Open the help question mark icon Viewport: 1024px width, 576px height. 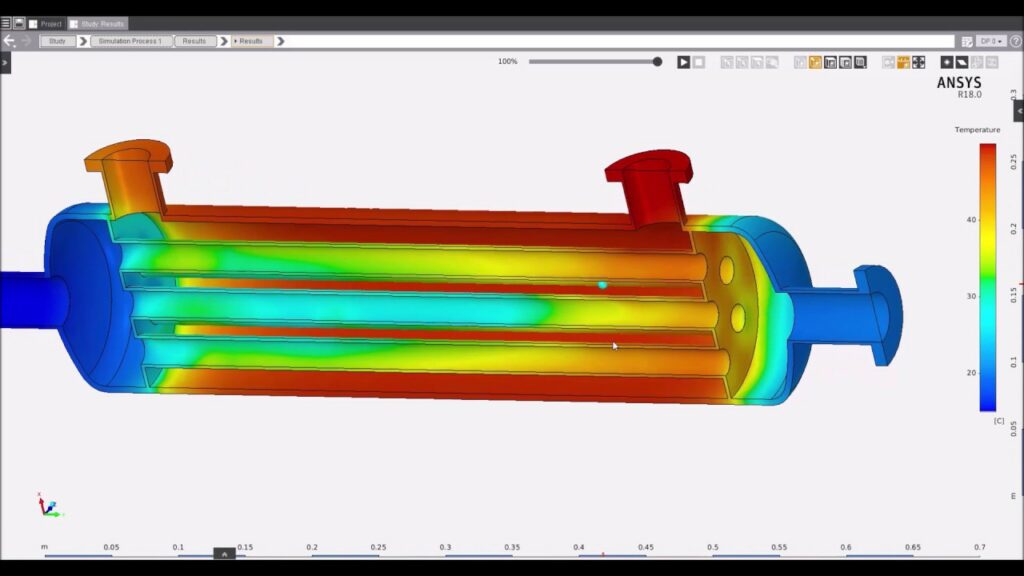tap(1015, 41)
